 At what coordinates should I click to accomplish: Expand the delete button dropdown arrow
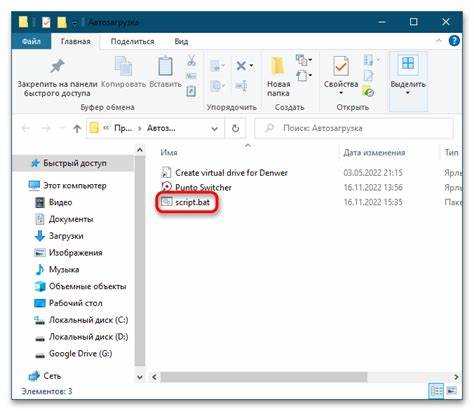pyautogui.click(x=251, y=66)
